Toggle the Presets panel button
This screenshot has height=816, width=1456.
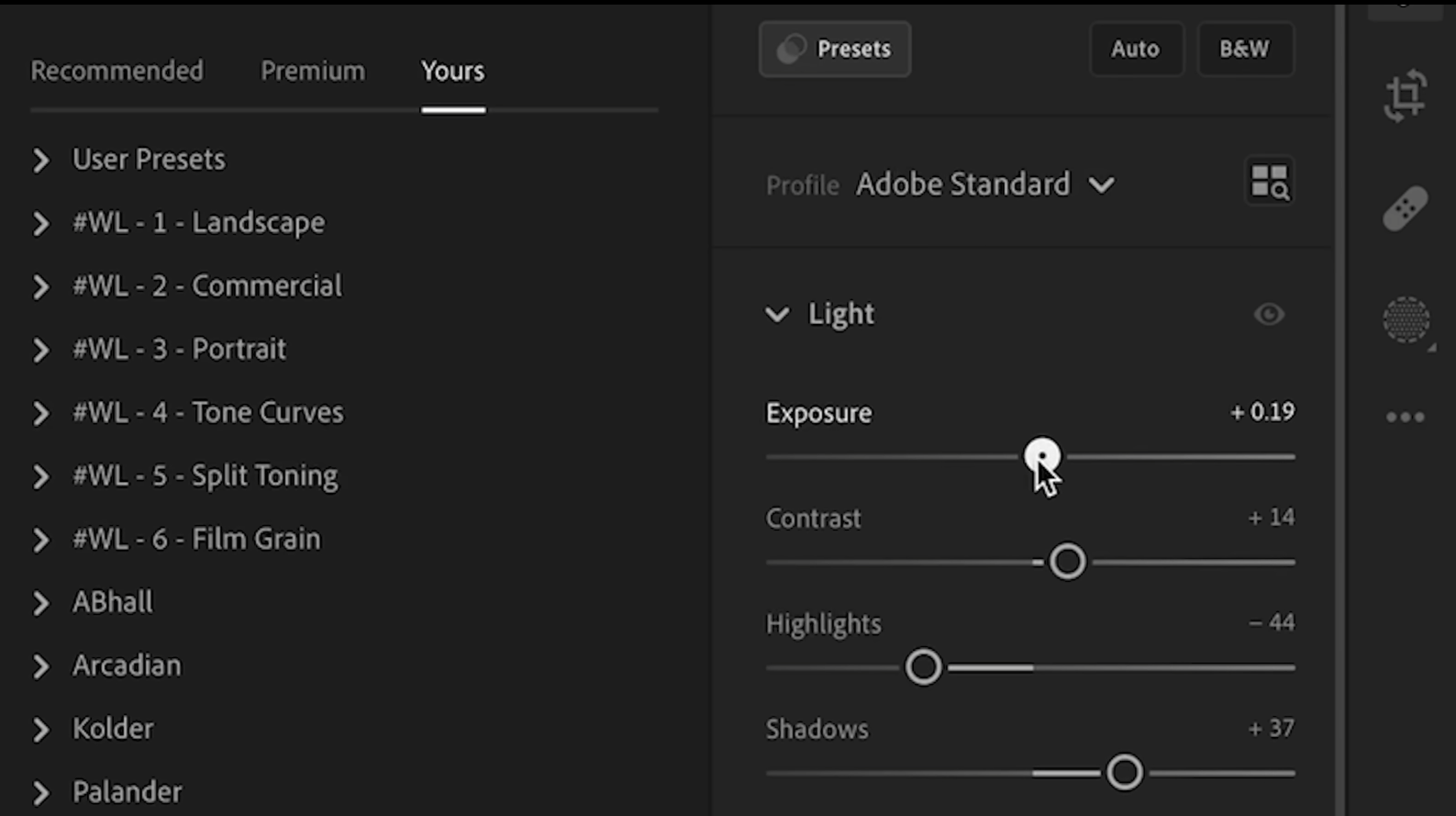point(834,49)
